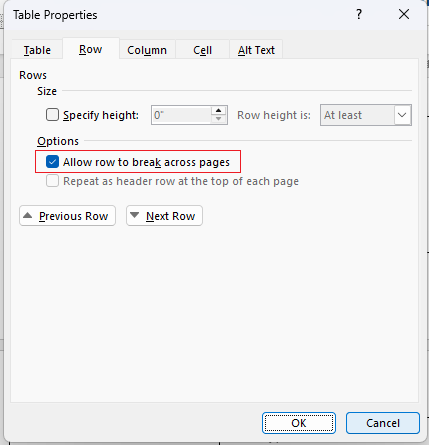Open the Alt Text tab
Viewport: 429px width, 445px height.
[x=256, y=50]
